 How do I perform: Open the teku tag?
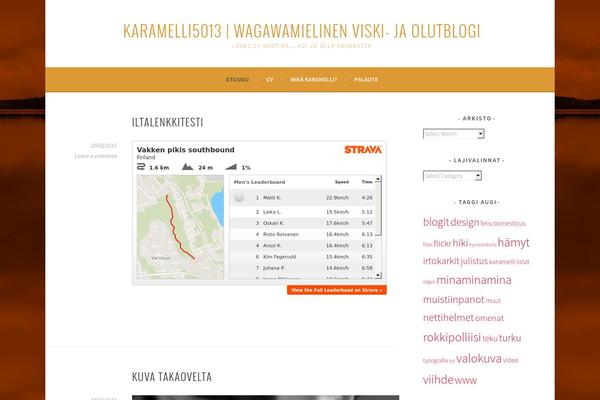pyautogui.click(x=490, y=338)
